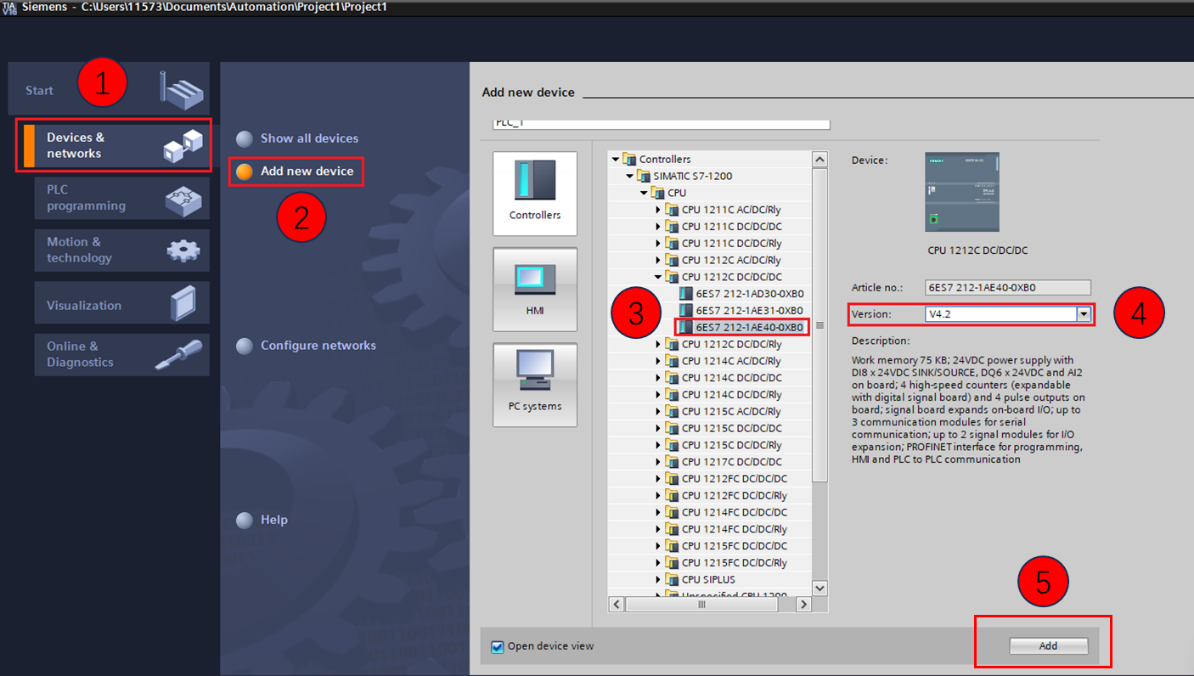Click the horizontal scrollbar thumb of tree
Screen dimensions: 1194x676
(701, 604)
